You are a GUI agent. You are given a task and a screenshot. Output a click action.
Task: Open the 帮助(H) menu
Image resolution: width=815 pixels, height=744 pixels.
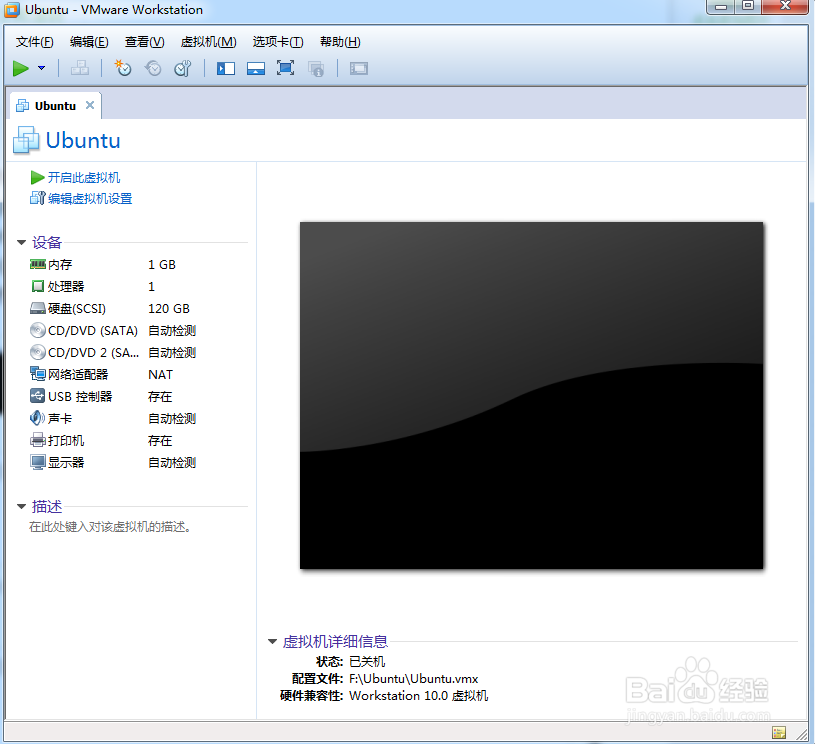click(x=340, y=42)
